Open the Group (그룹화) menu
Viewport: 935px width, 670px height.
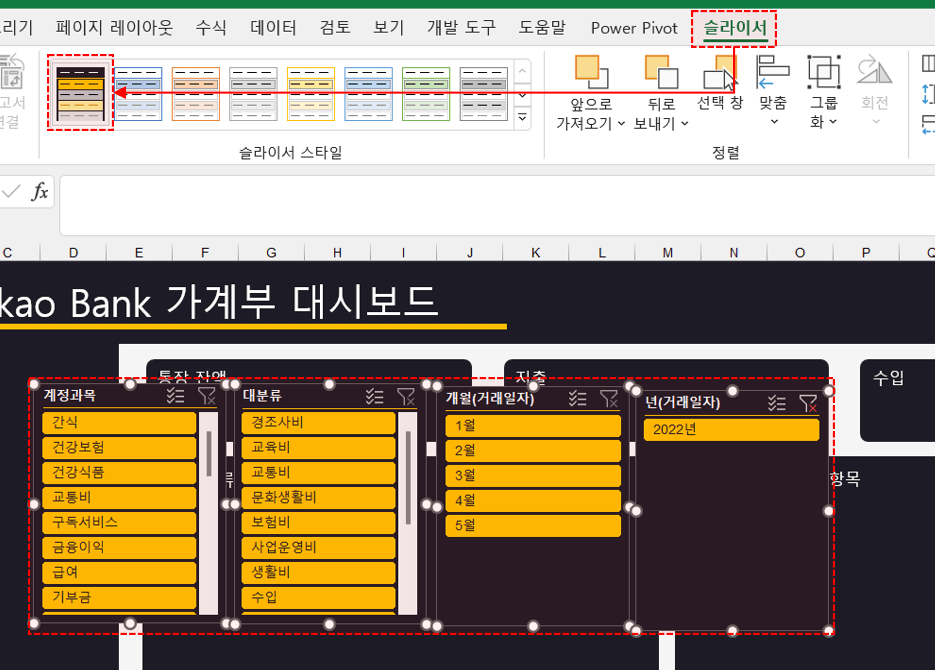click(x=824, y=91)
